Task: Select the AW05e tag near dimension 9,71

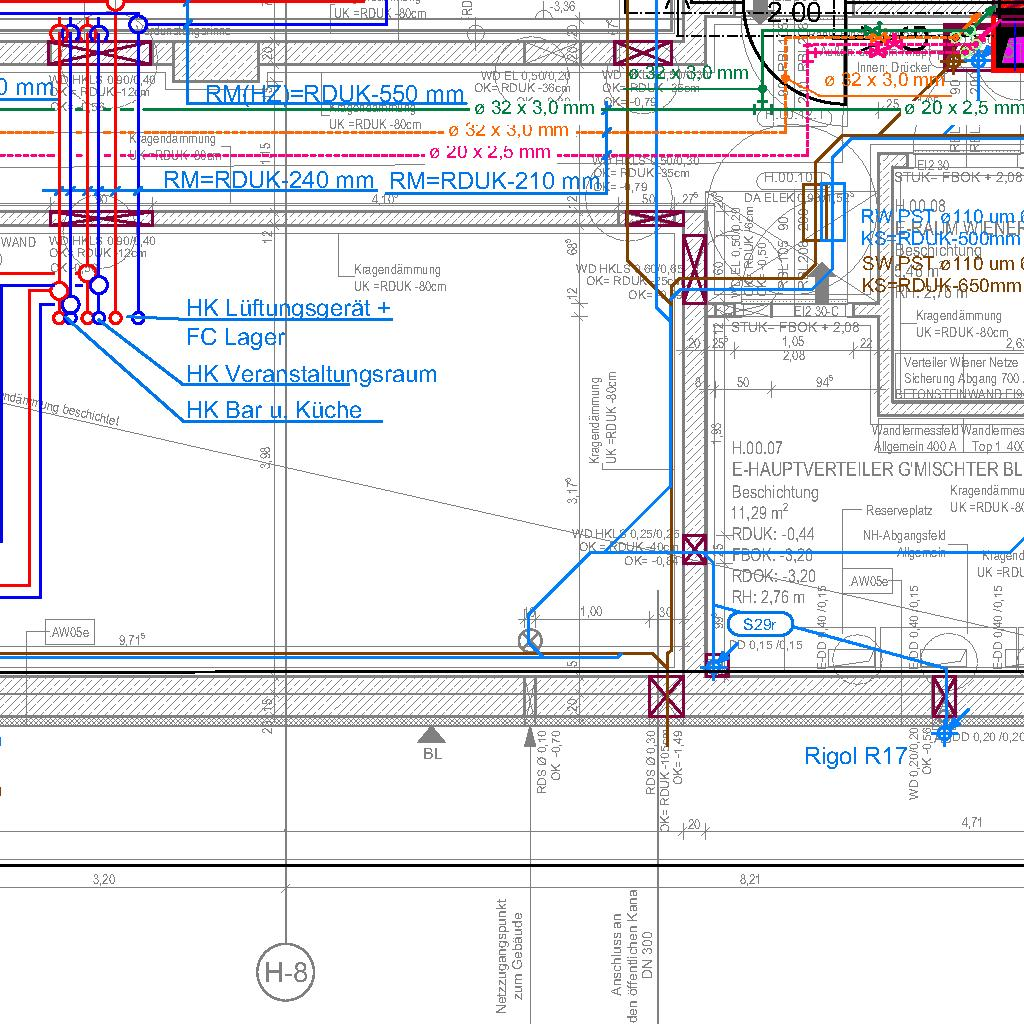Action: pyautogui.click(x=70, y=632)
